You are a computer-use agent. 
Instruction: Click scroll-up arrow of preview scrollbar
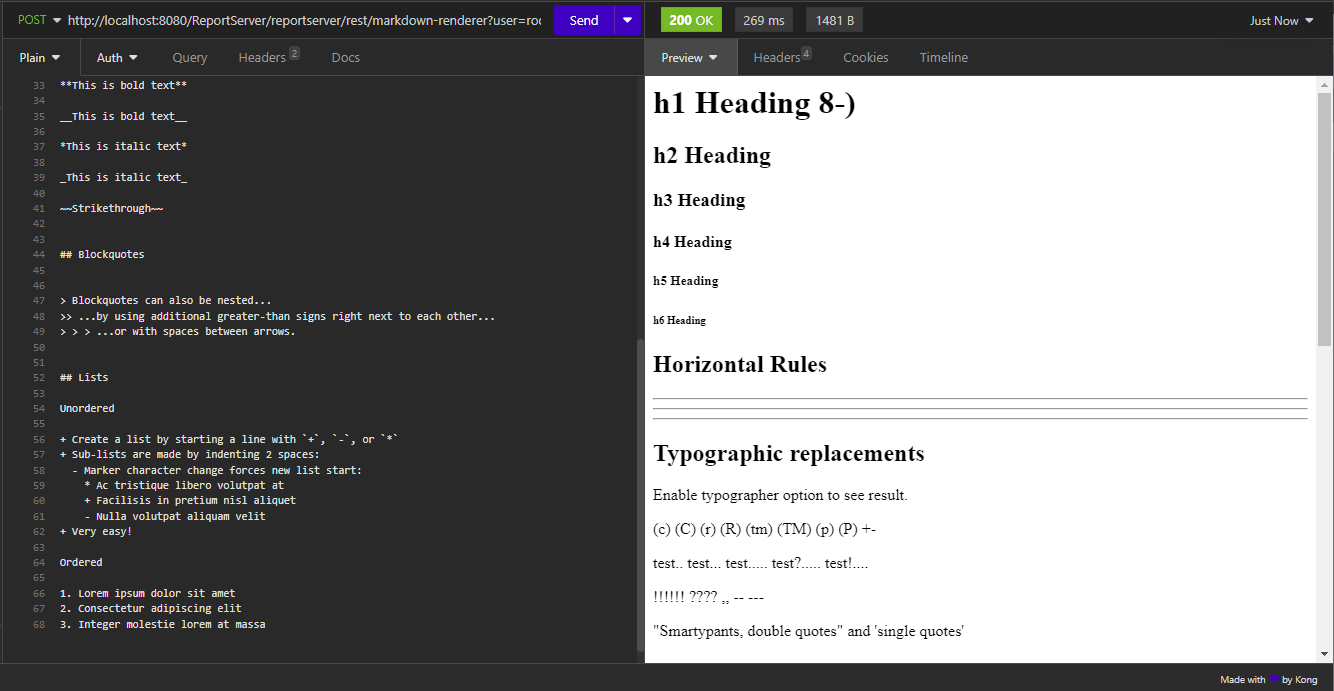(1324, 84)
